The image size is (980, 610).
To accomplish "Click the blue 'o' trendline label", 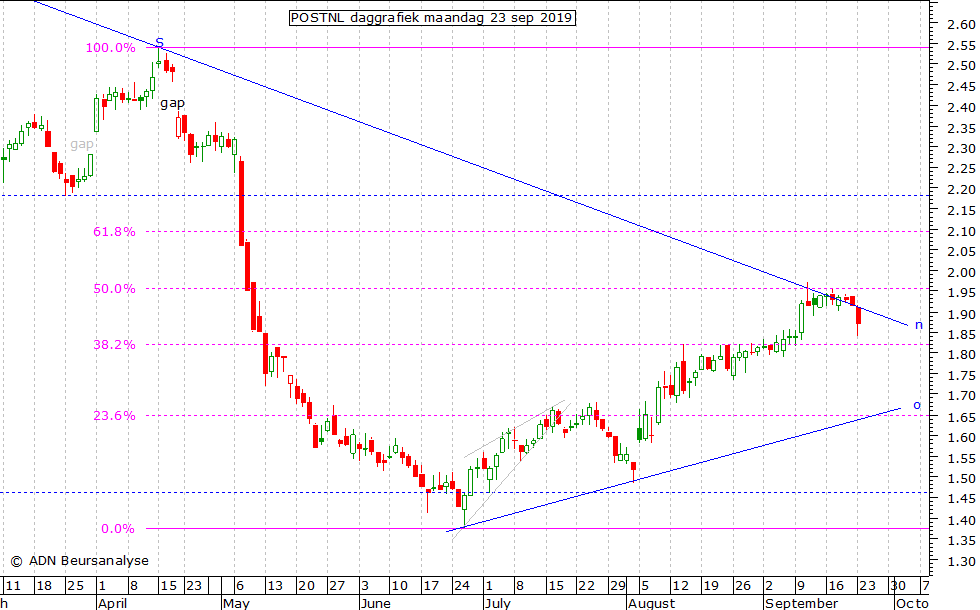I will pos(917,405).
